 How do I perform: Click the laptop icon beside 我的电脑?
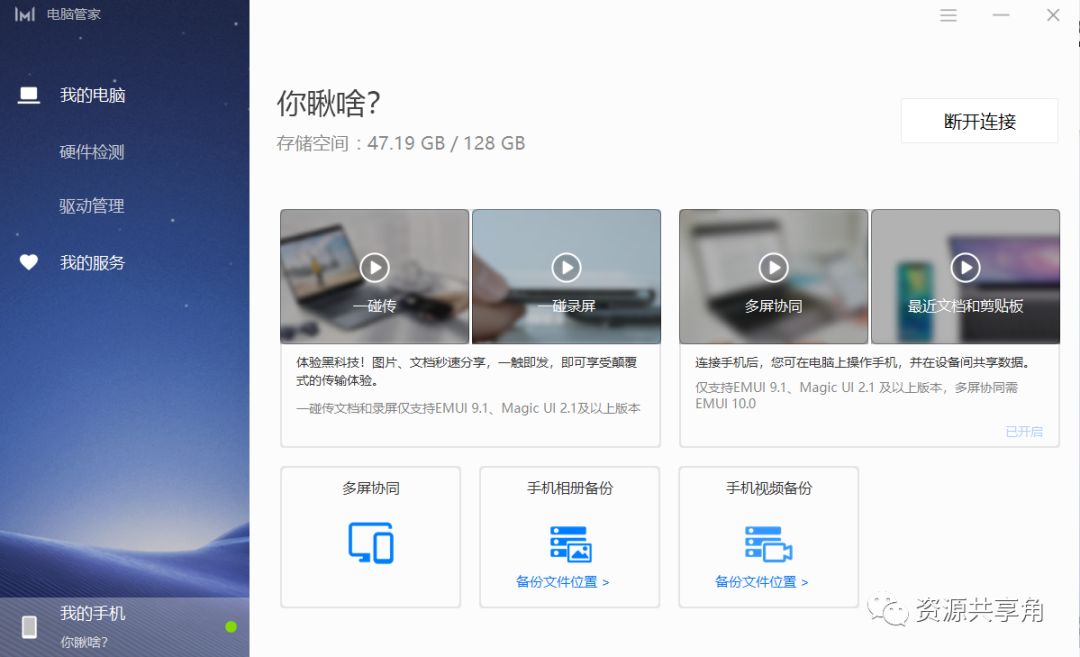coord(28,95)
